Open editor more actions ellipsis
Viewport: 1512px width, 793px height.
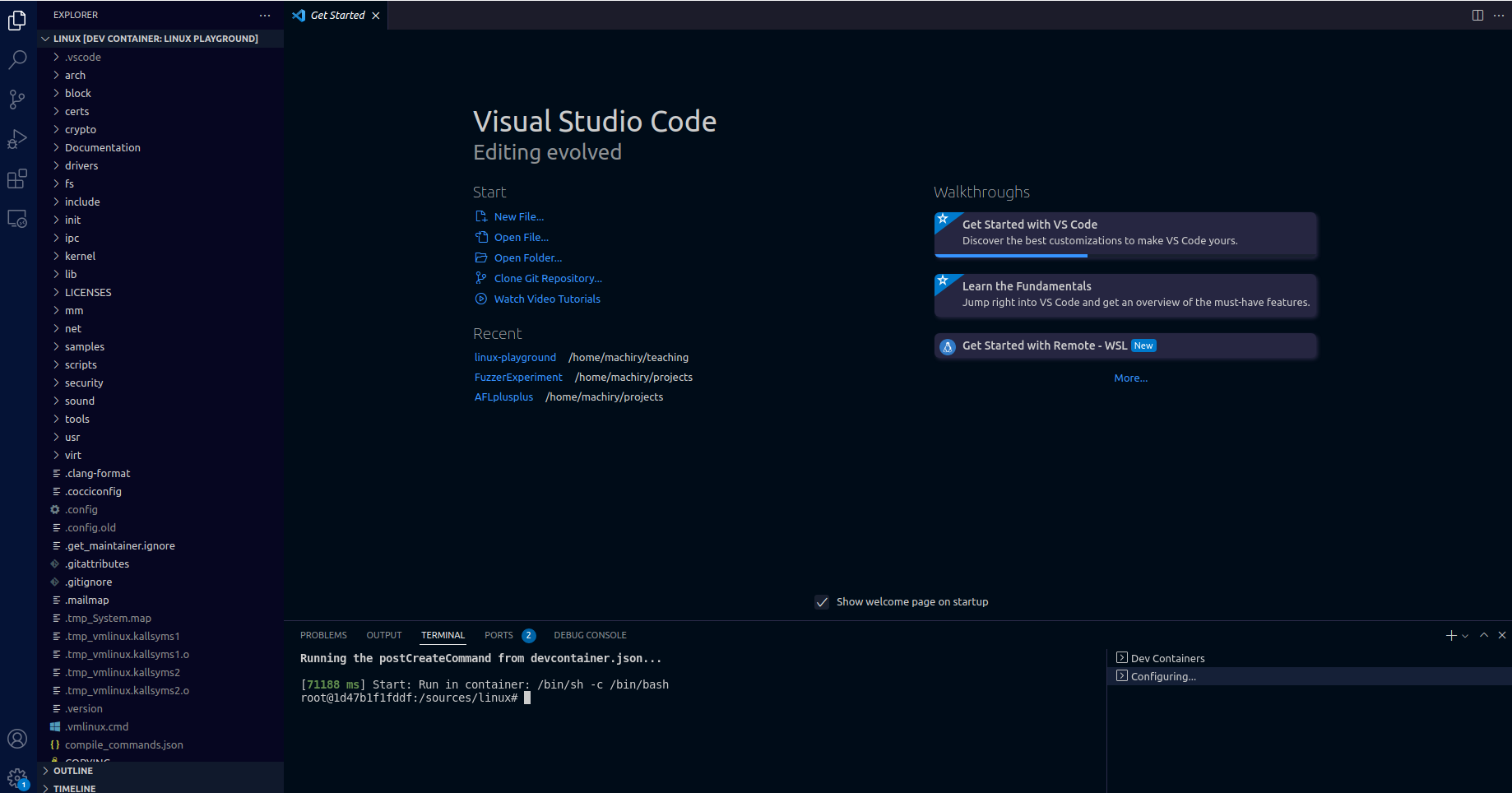(x=1499, y=15)
